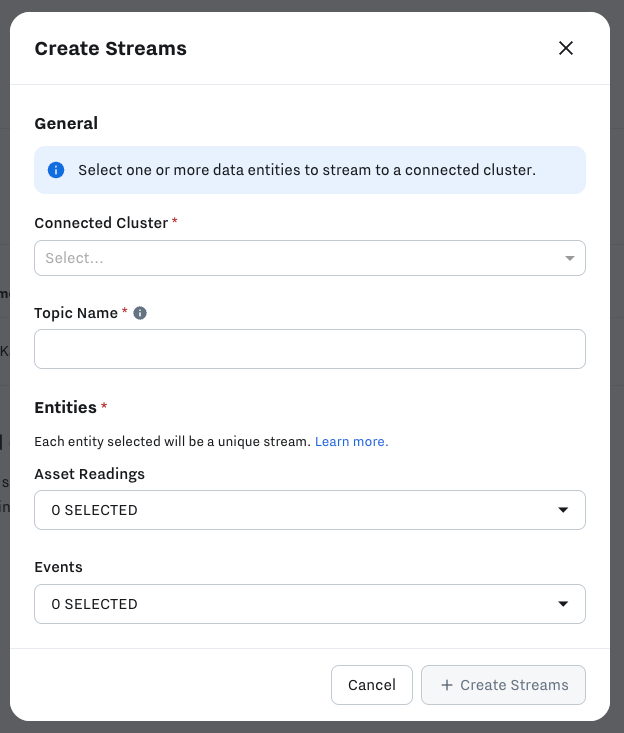Click the Connected Cluster dropdown caret

tap(570, 258)
